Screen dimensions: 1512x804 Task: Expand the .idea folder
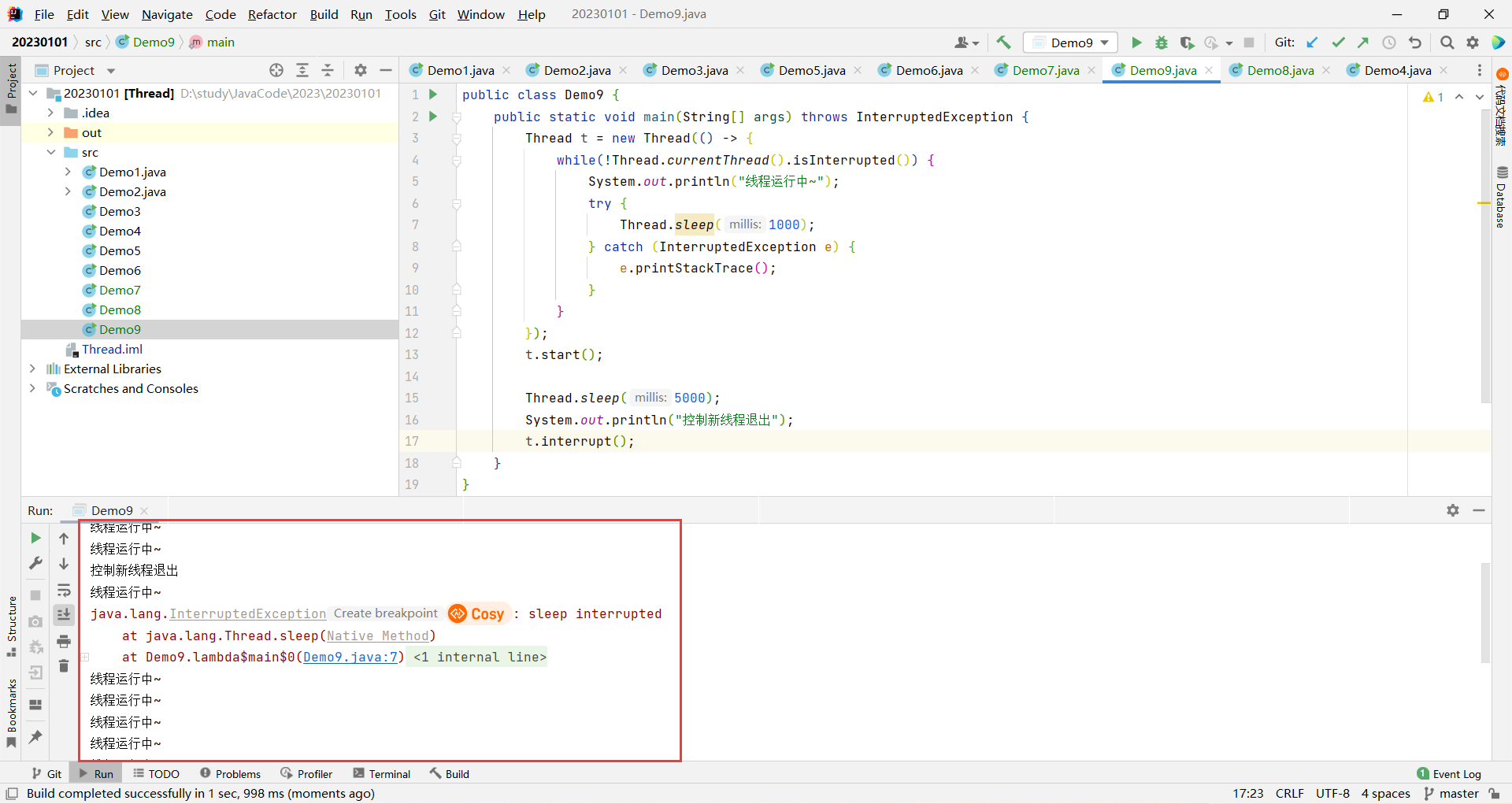tap(50, 113)
